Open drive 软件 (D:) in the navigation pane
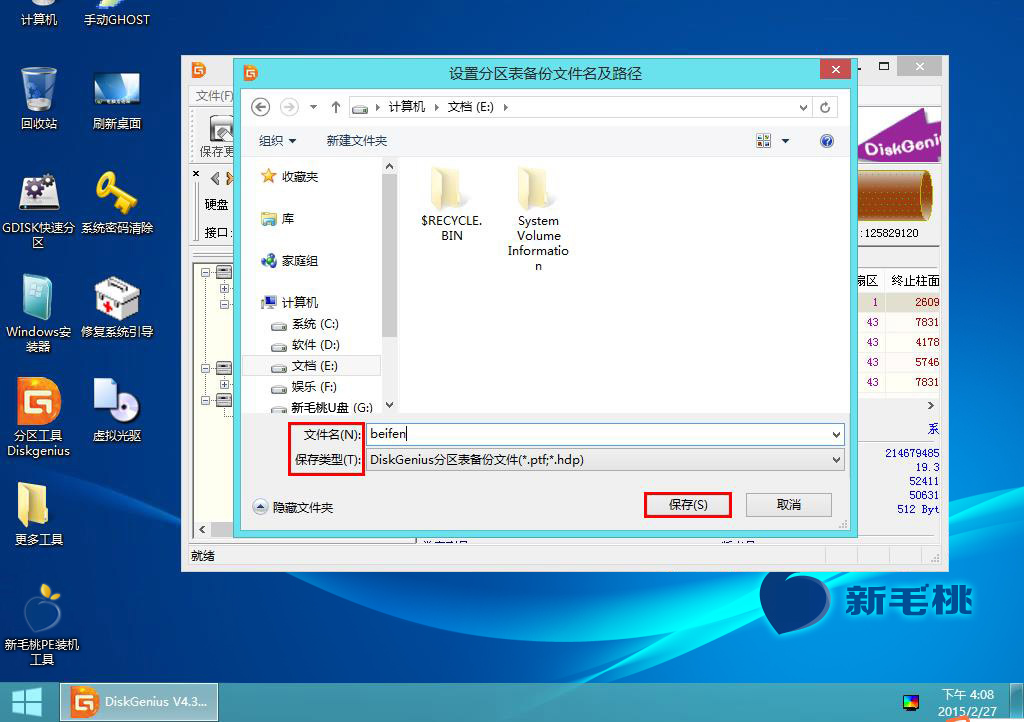This screenshot has width=1024, height=722. pos(305,345)
